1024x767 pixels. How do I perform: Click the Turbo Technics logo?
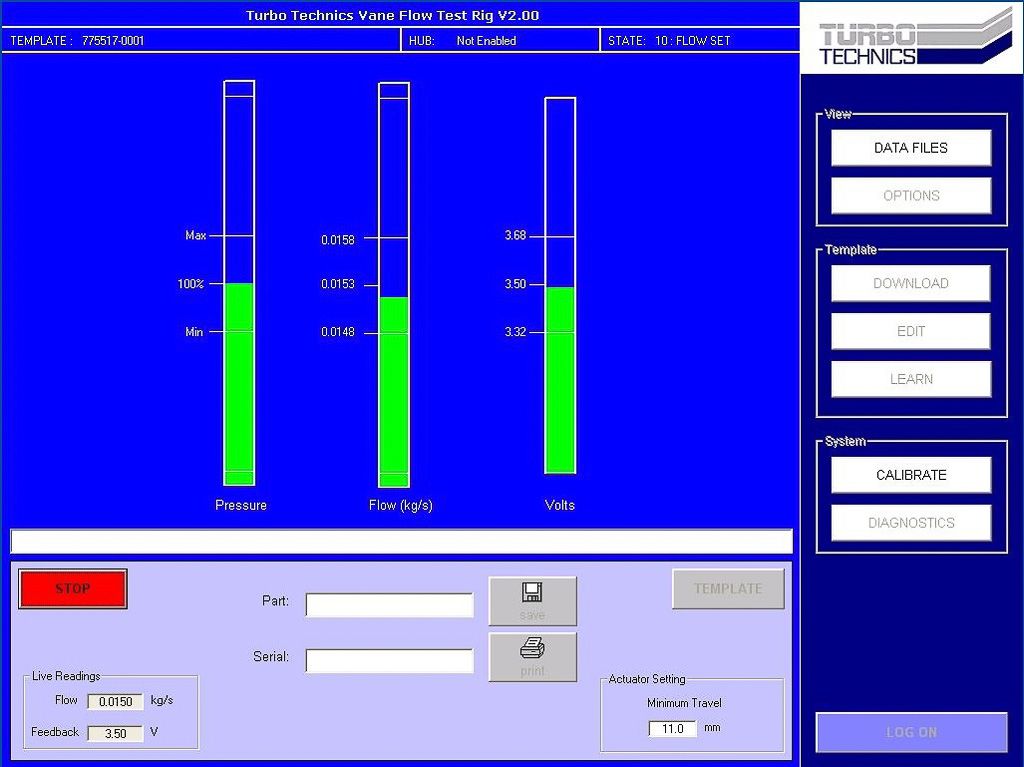(911, 40)
